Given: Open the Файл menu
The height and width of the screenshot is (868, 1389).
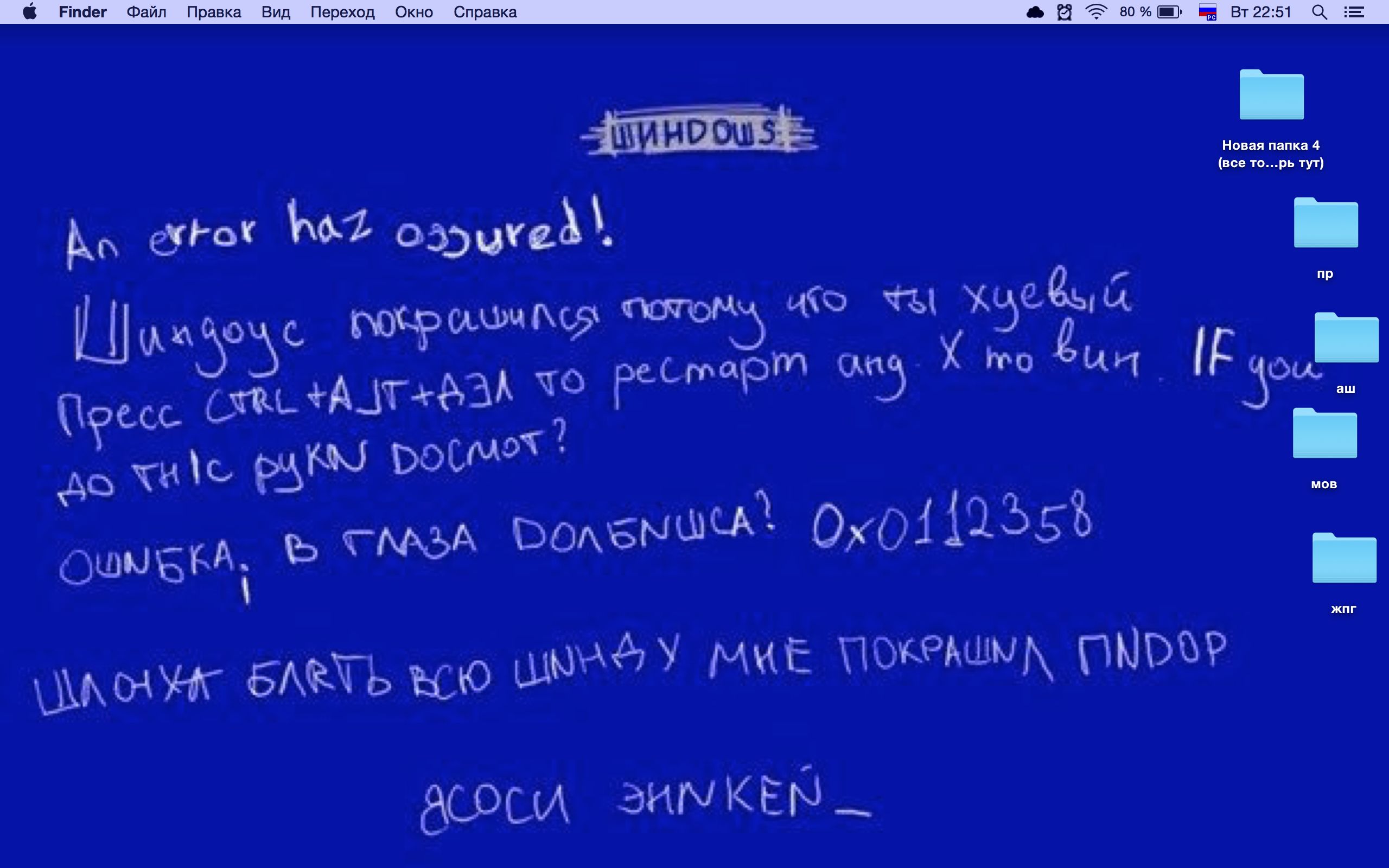Looking at the screenshot, I should tap(146, 12).
